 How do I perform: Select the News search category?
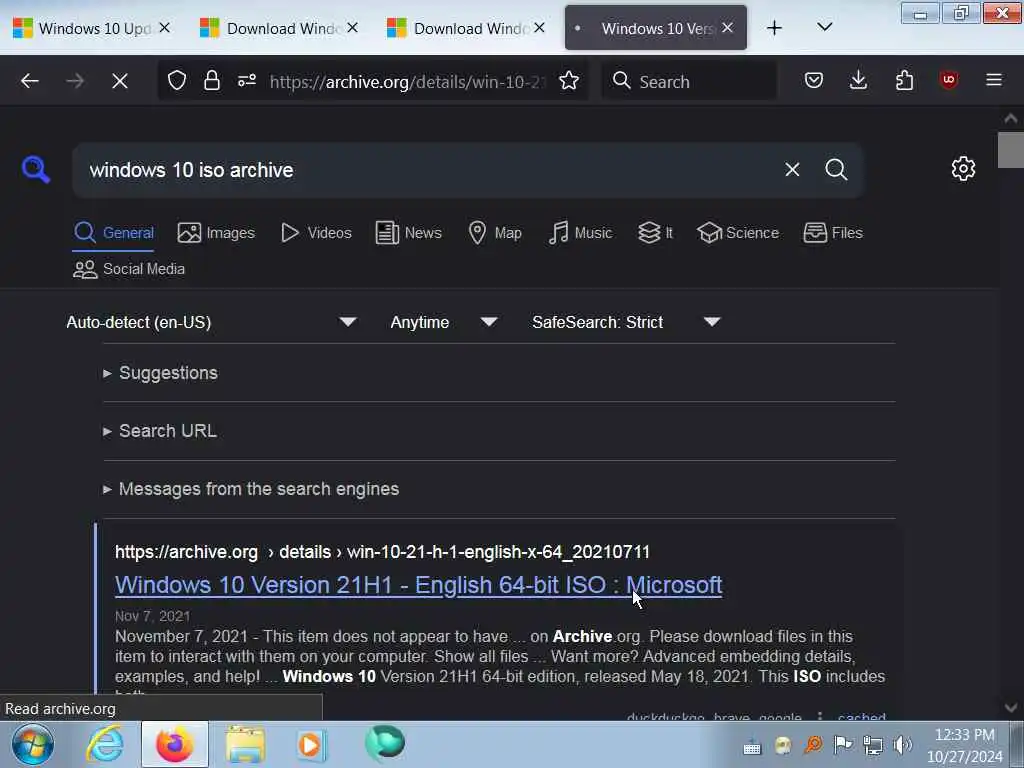tap(409, 233)
